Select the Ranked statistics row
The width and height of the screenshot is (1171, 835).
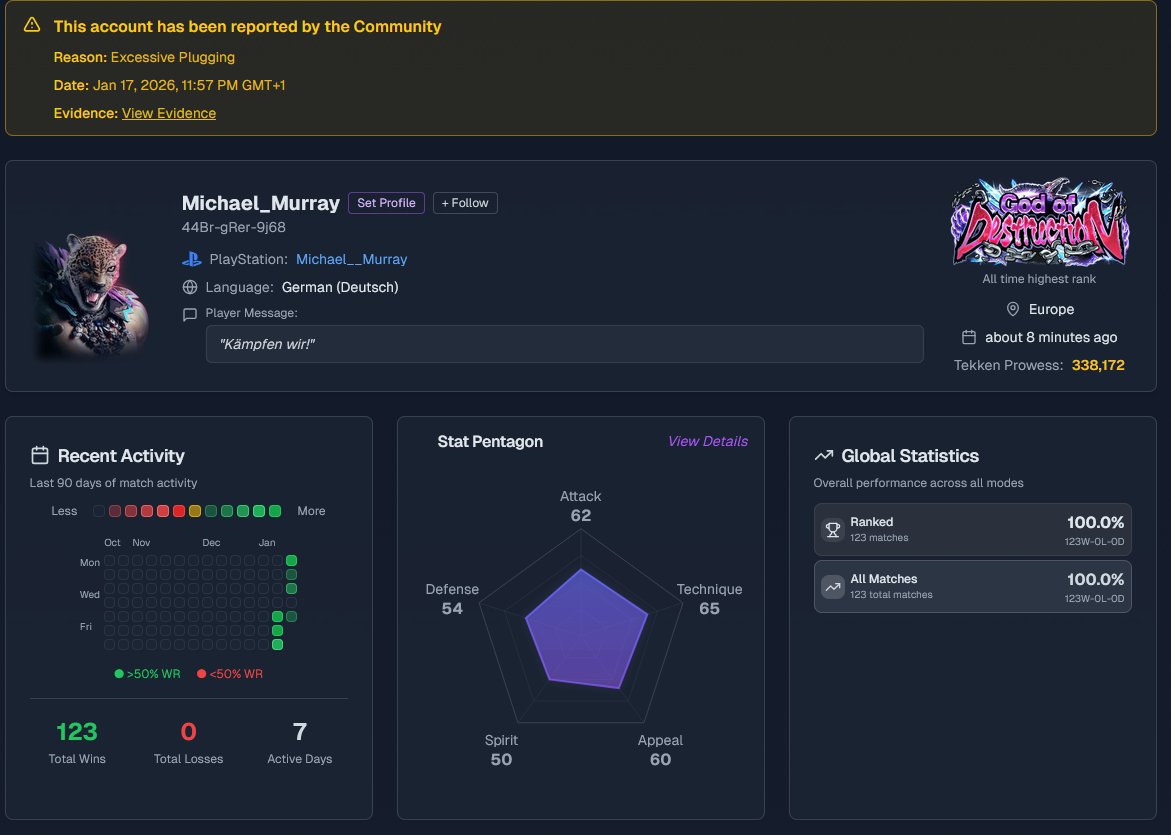click(972, 530)
